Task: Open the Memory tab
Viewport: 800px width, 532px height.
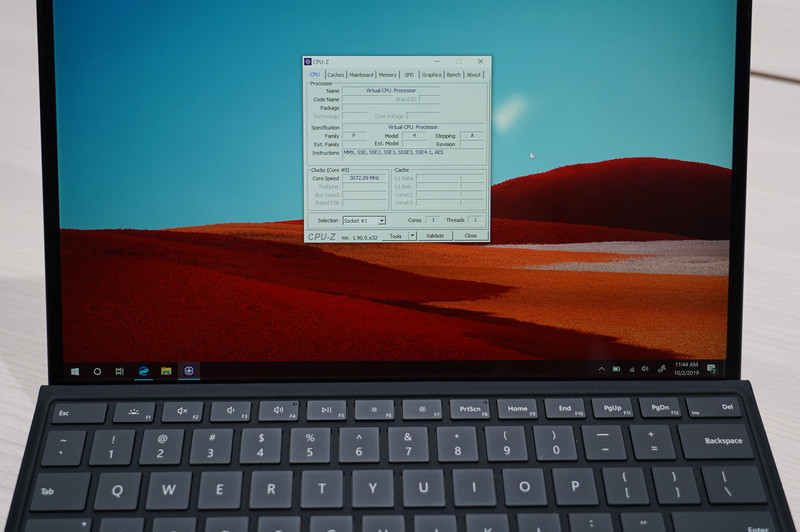Action: tap(388, 75)
